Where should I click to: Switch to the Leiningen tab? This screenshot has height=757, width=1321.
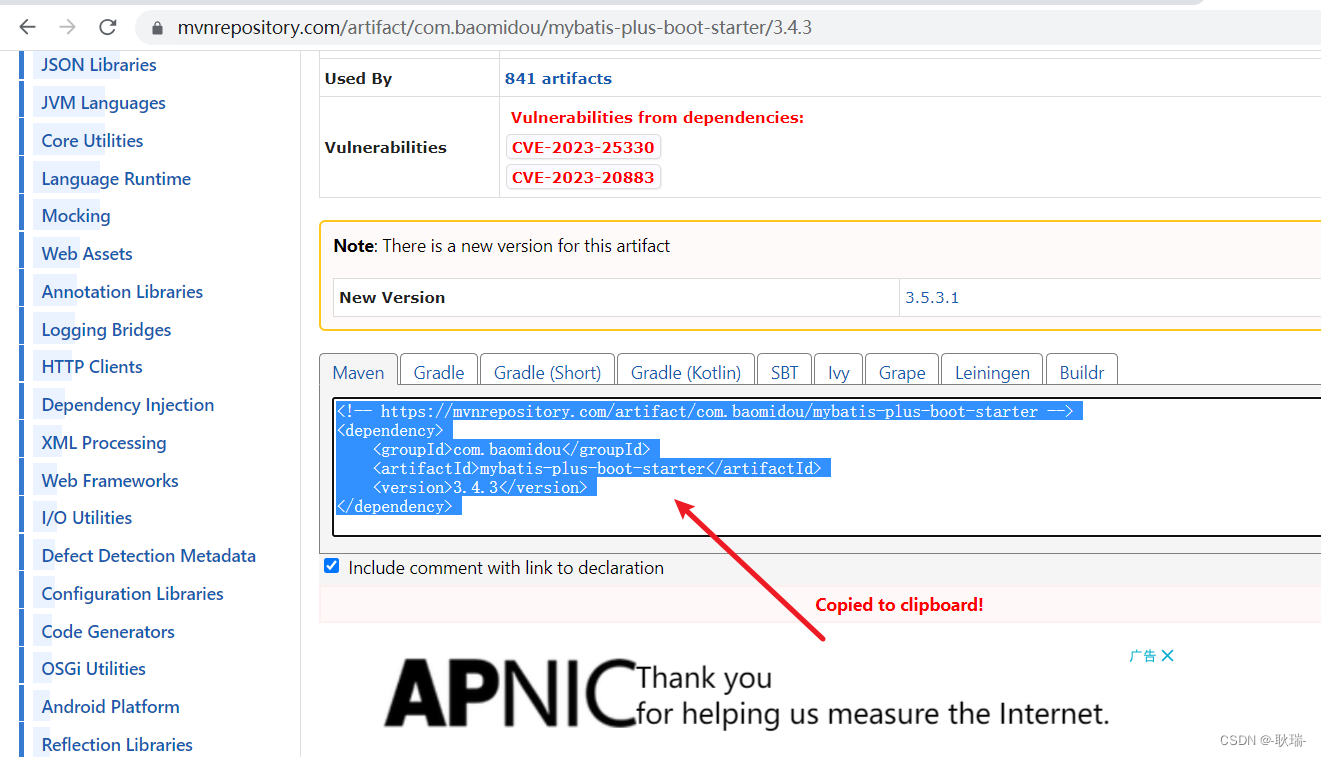tap(992, 372)
